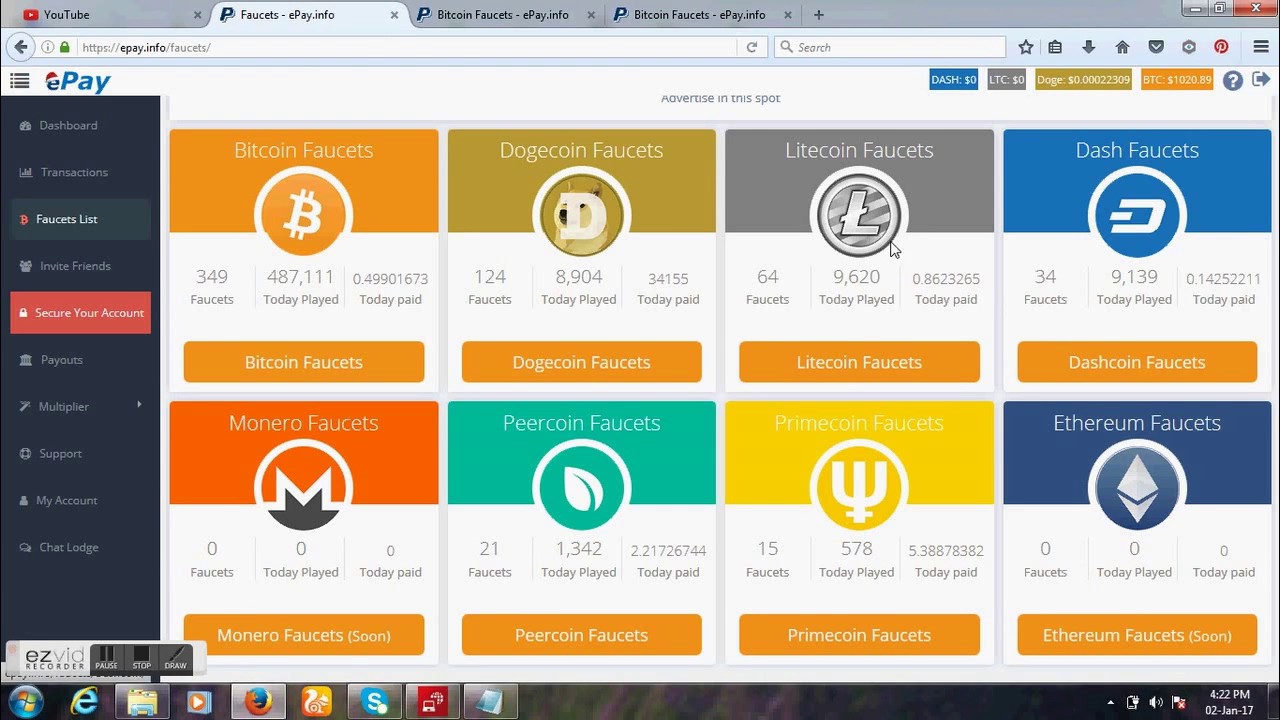Click the ePay logo in header
This screenshot has width=1280, height=720.
click(77, 81)
